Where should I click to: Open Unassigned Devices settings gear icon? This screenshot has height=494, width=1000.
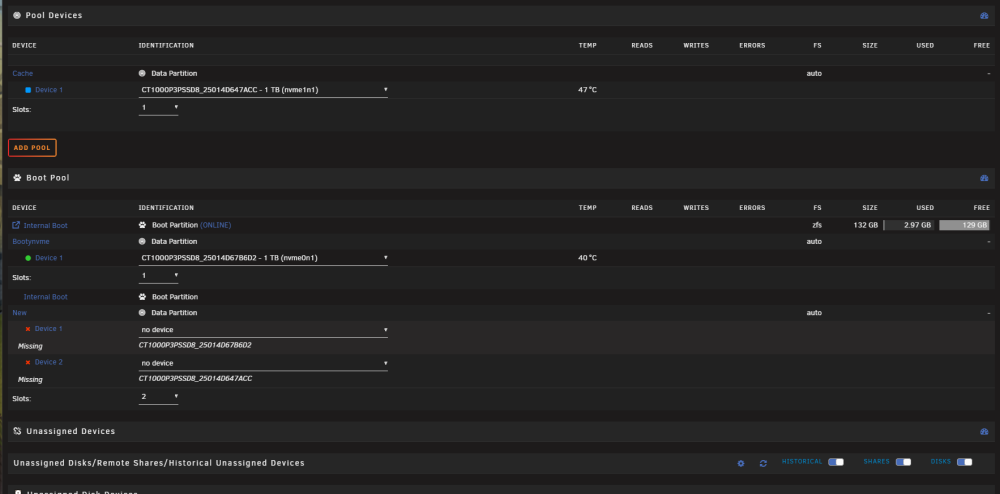[x=740, y=463]
